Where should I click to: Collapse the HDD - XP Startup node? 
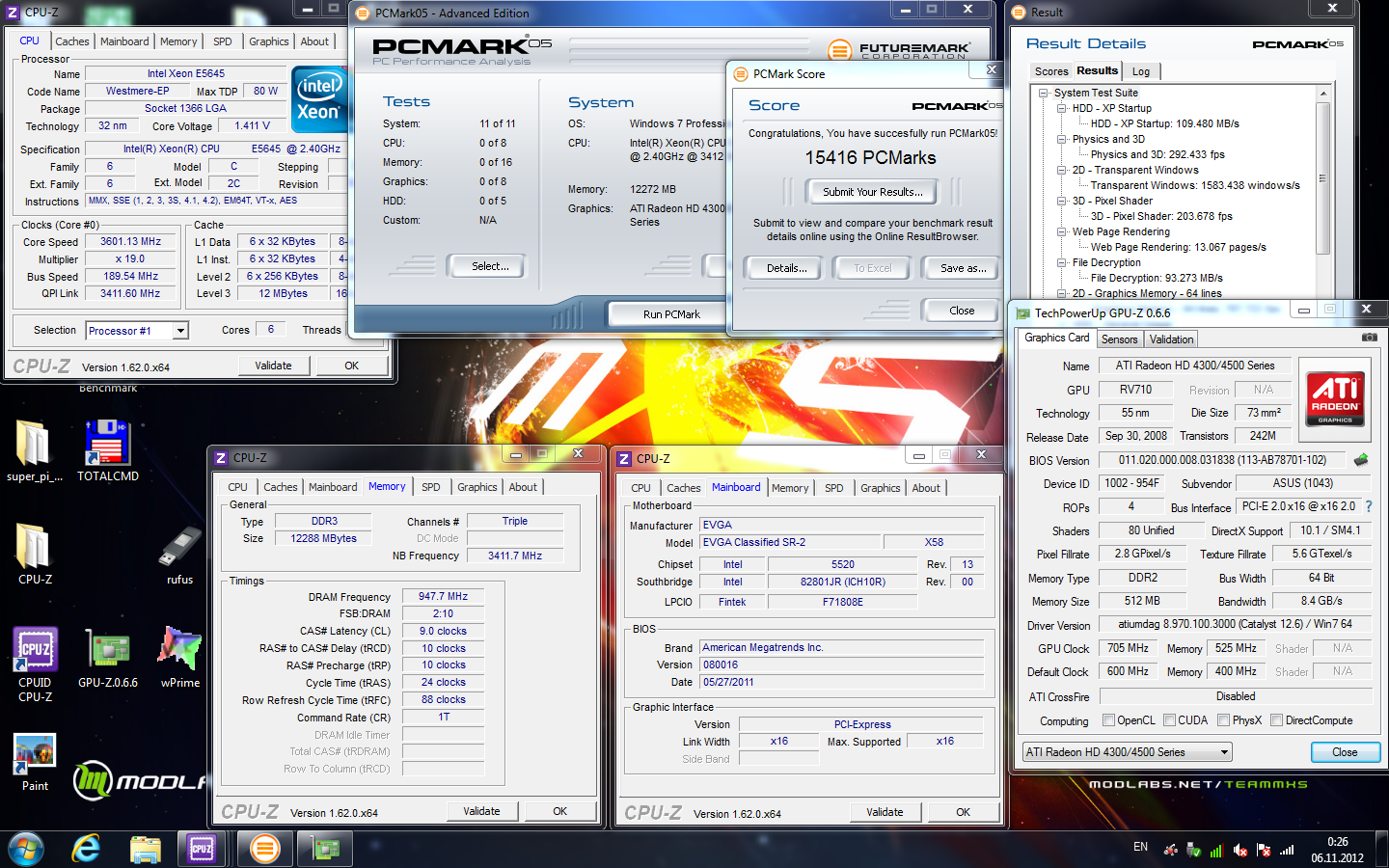(x=1062, y=109)
